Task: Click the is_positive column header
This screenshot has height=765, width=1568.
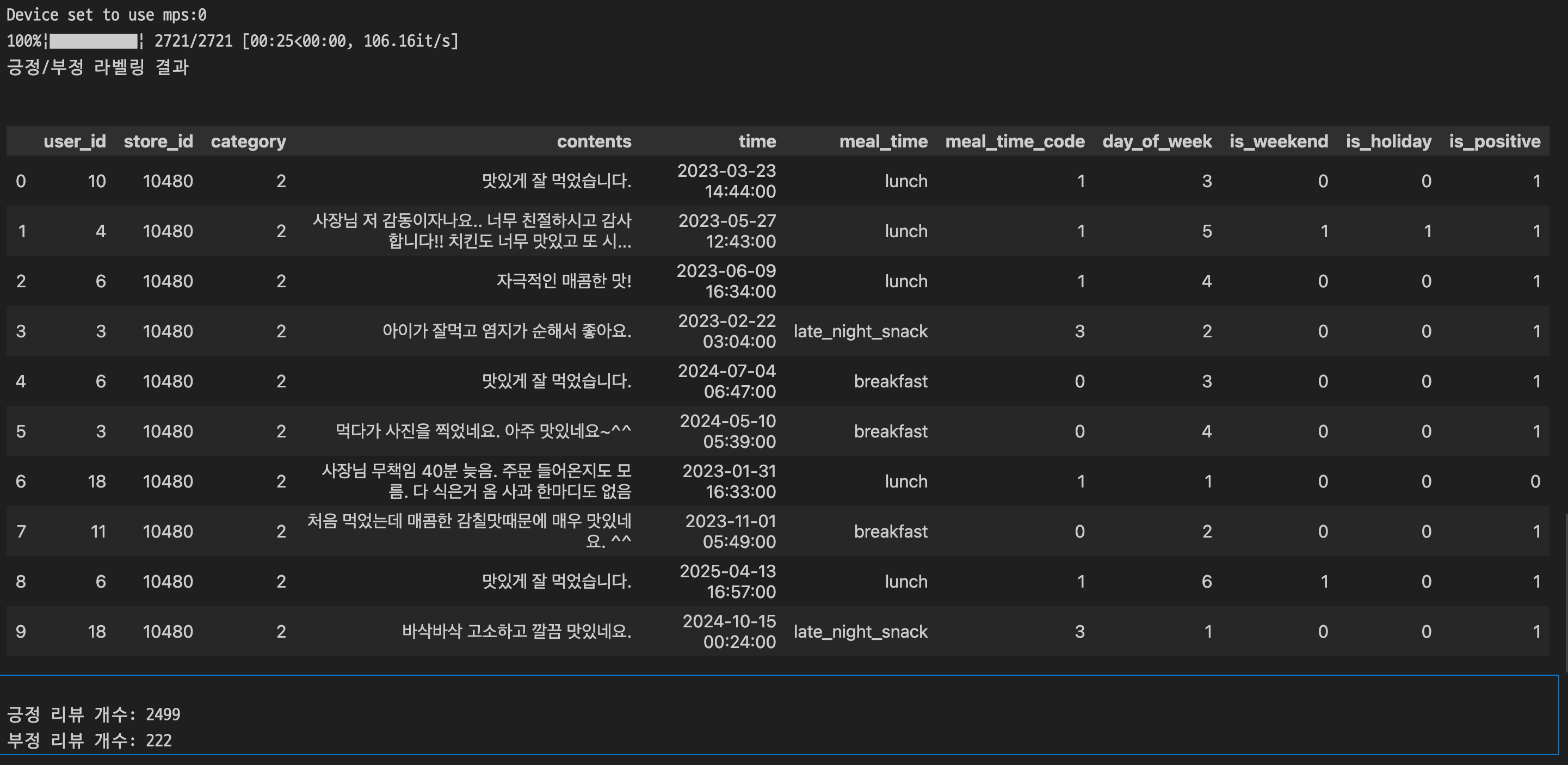Action: [x=1495, y=141]
